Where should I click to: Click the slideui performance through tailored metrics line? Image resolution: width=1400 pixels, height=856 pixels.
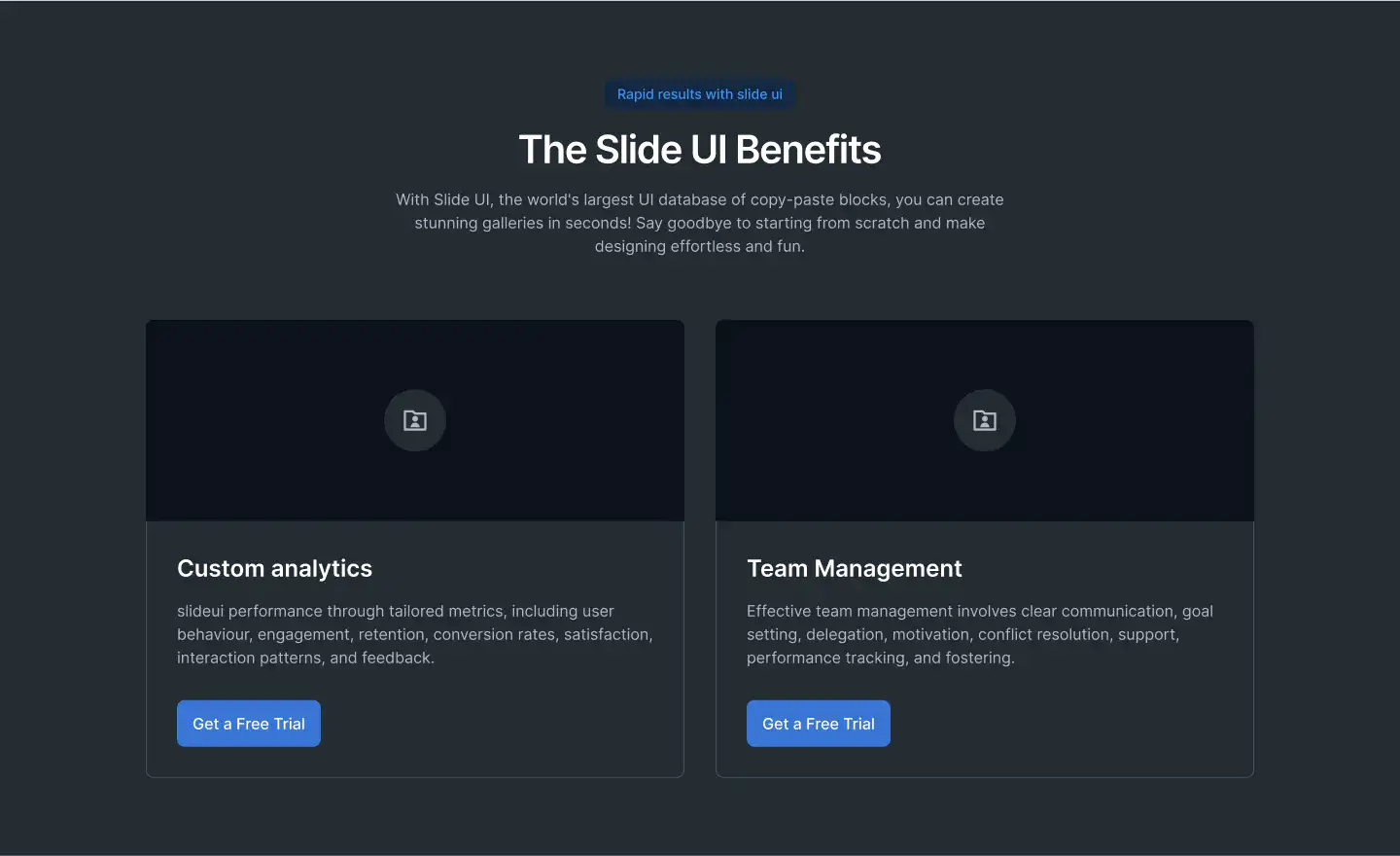[396, 611]
